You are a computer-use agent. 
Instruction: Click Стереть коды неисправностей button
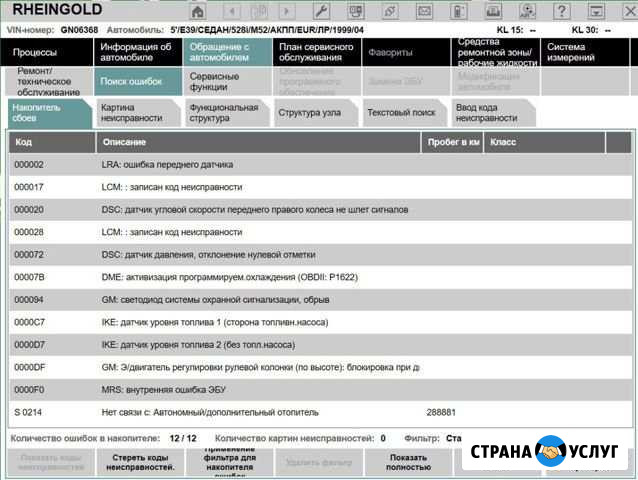[140, 463]
